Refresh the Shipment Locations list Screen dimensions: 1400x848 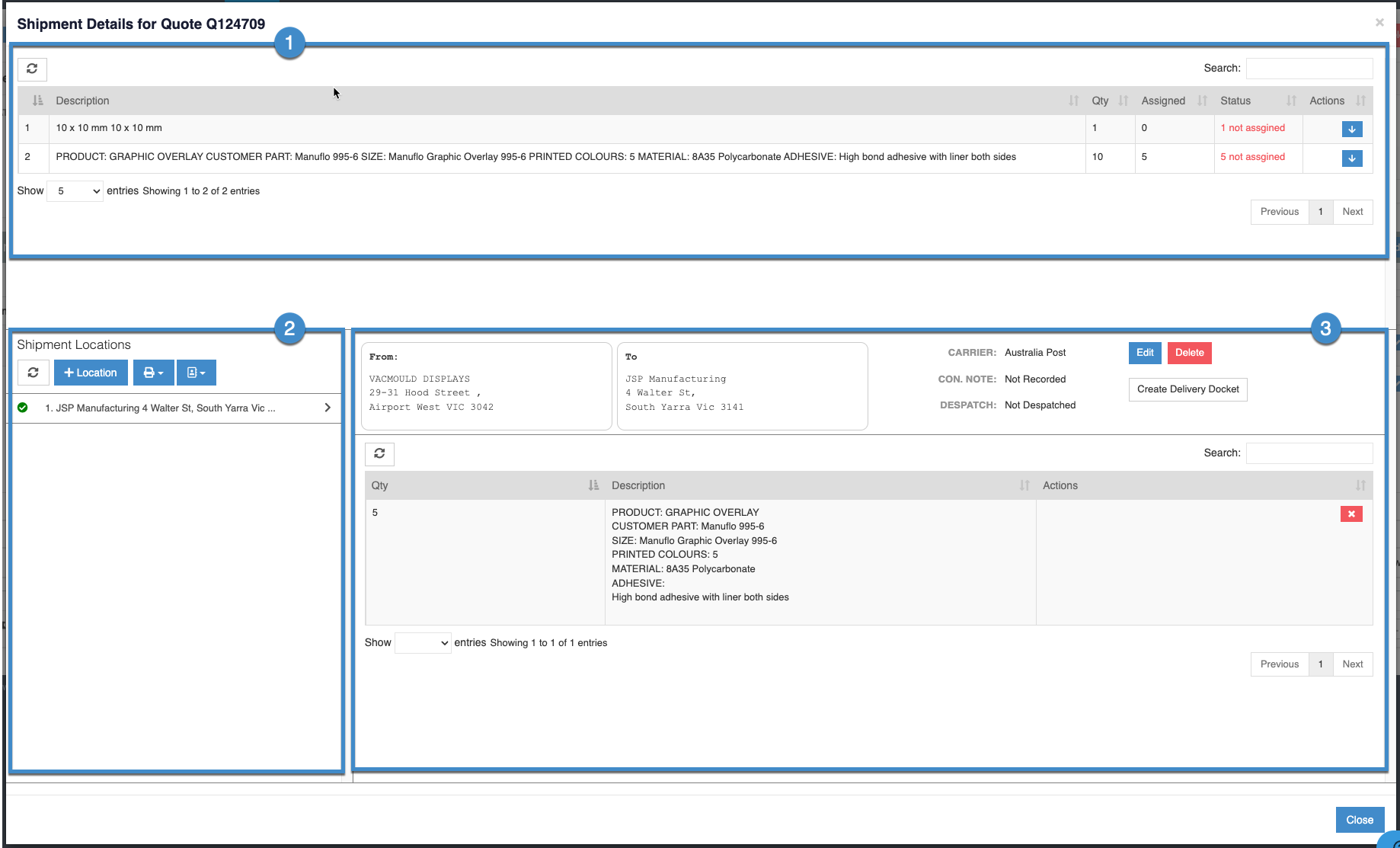tap(33, 373)
